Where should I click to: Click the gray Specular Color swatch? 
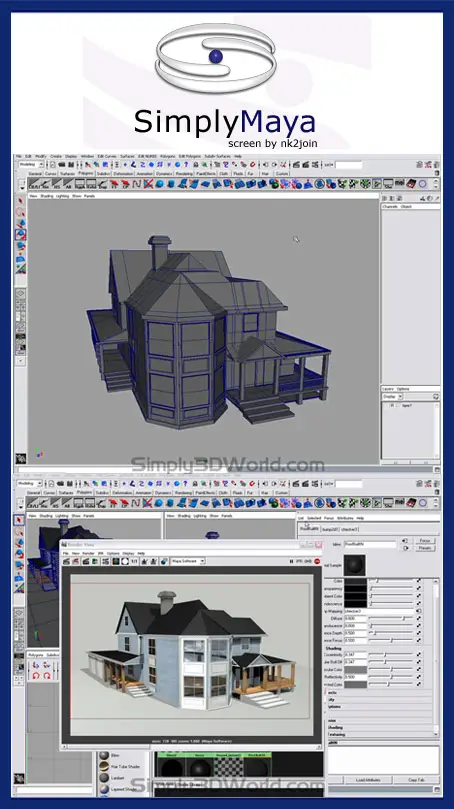click(x=355, y=670)
